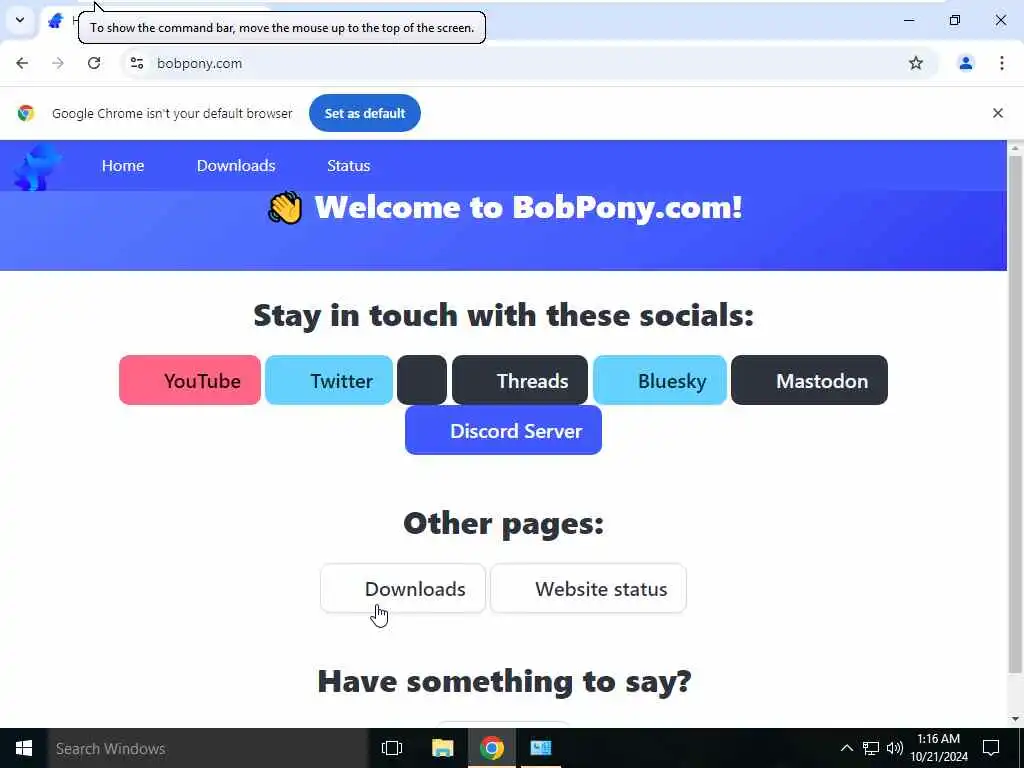Open Downloads in the site navigation bar
Image resolution: width=1024 pixels, height=768 pixels.
[x=236, y=166]
